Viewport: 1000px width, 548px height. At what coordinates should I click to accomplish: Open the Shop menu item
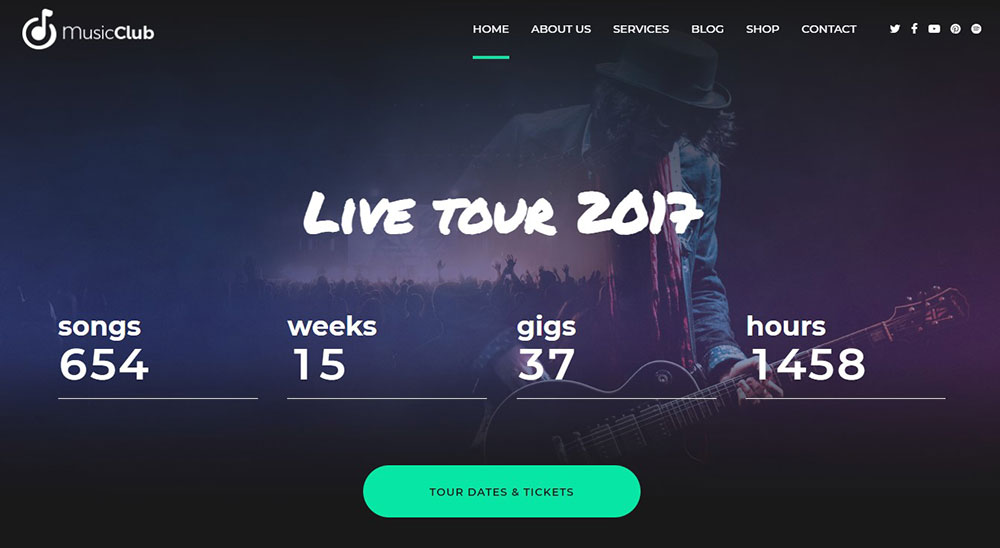[763, 29]
